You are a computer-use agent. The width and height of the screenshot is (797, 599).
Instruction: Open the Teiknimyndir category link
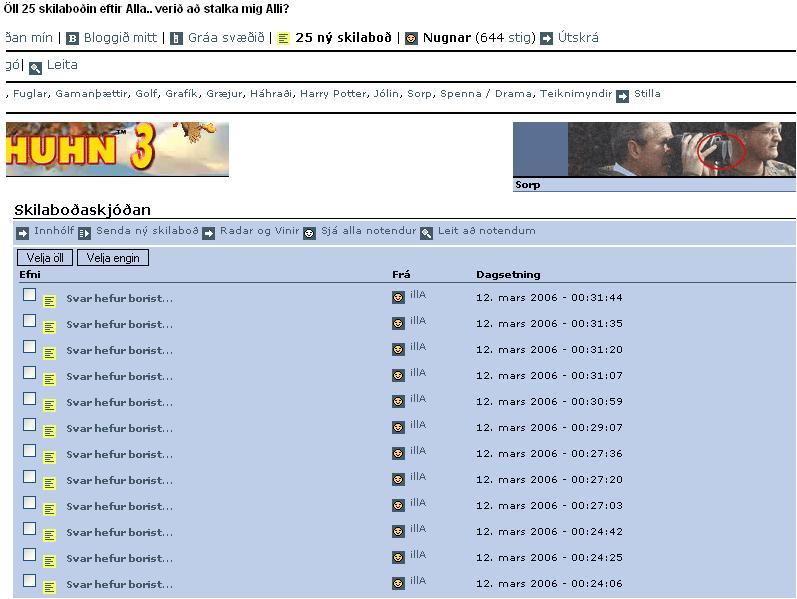576,94
